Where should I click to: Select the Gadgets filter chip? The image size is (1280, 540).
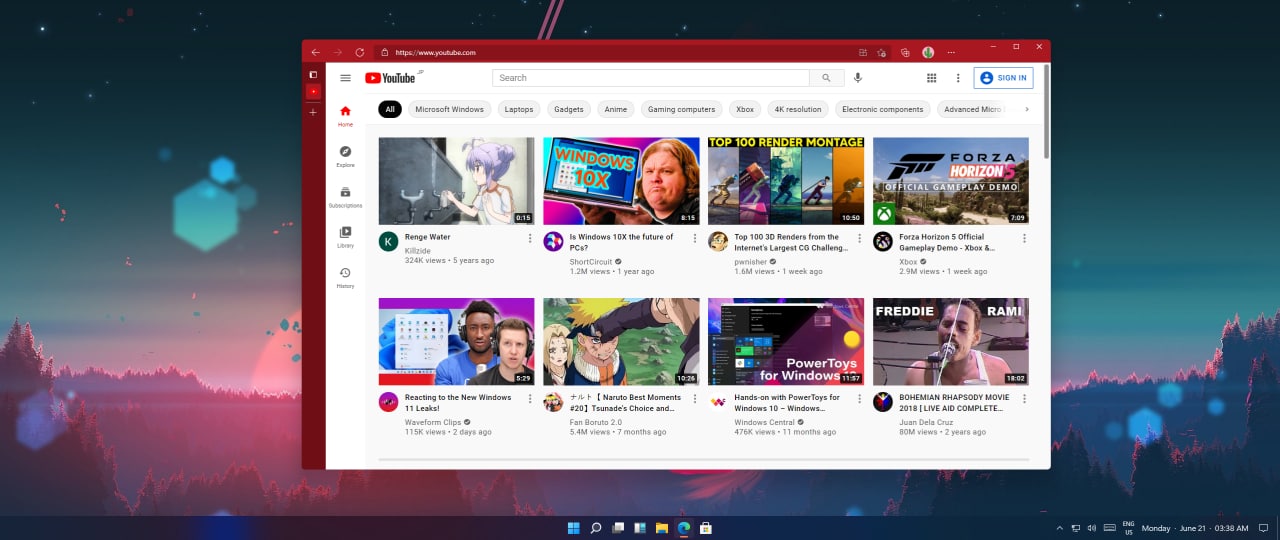(x=569, y=109)
